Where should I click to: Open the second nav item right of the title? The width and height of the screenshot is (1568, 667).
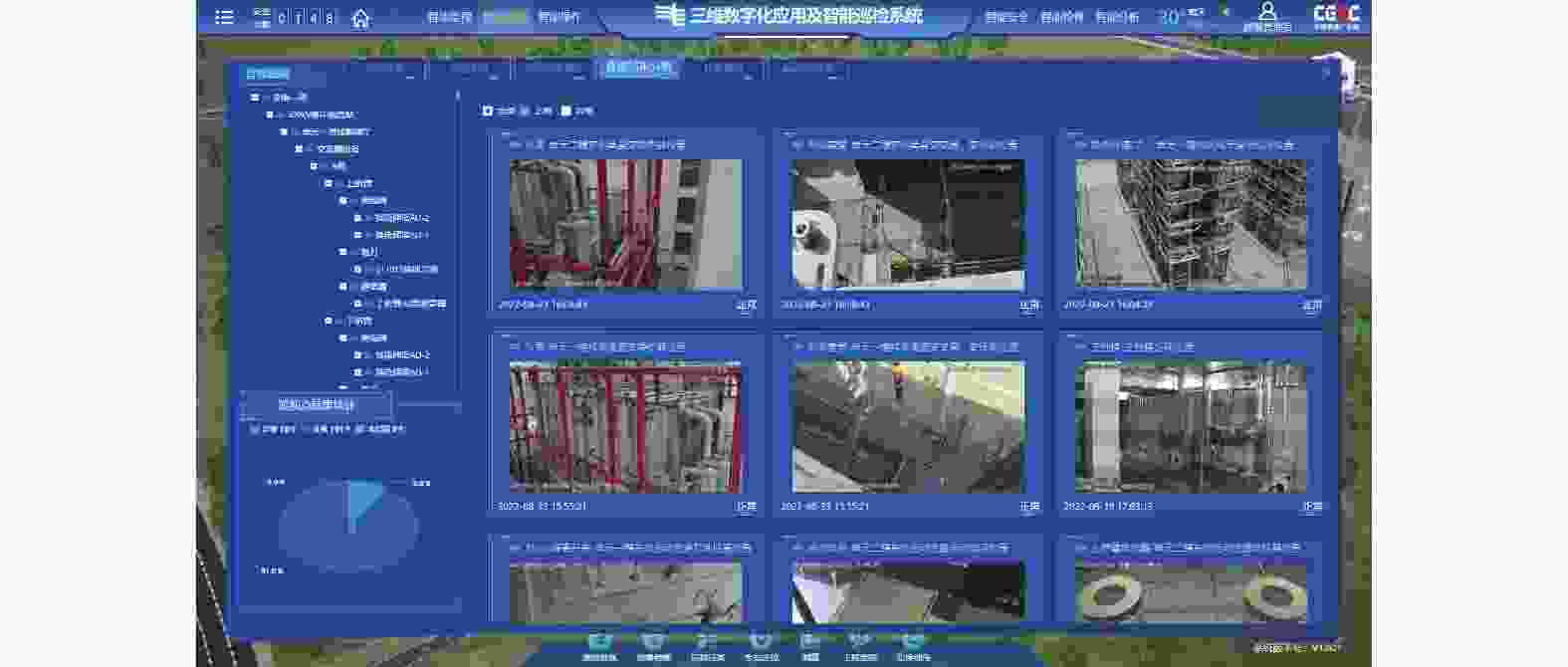[x=1061, y=17]
